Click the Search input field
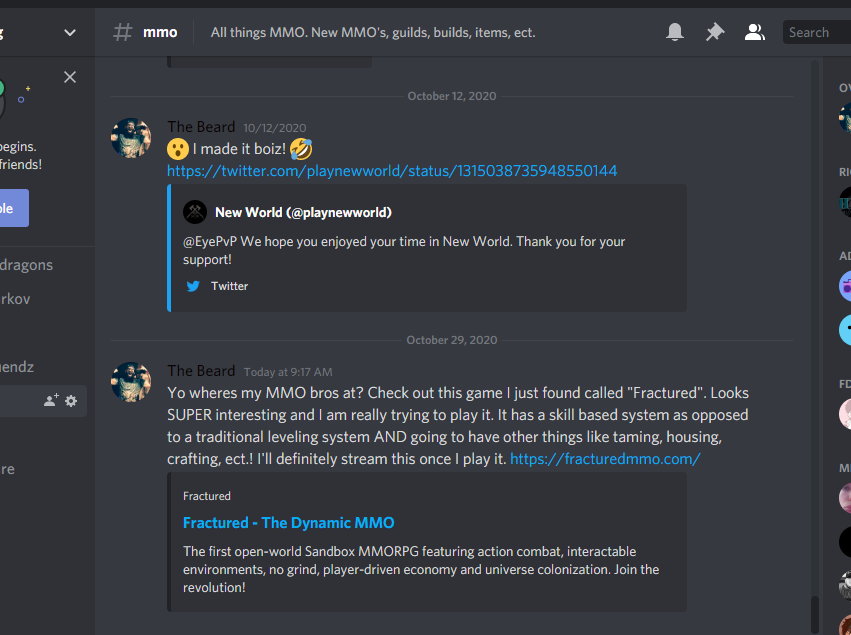 pos(817,32)
